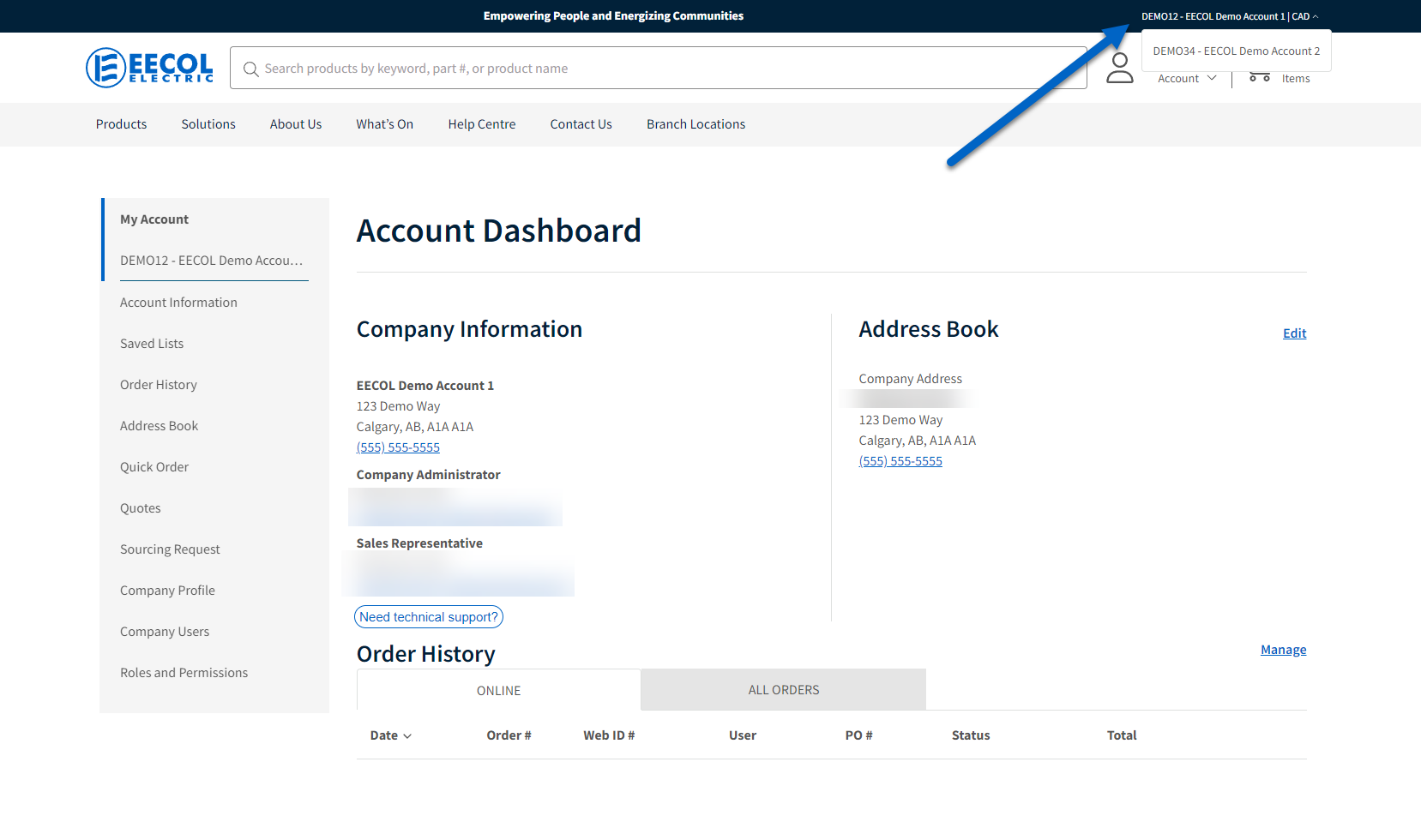Screen dimensions: 1421x840
Task: Select My Account in the sidebar
Action: [154, 219]
